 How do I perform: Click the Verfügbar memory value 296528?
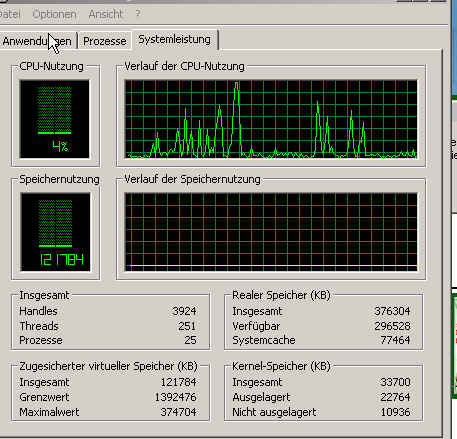tap(392, 326)
